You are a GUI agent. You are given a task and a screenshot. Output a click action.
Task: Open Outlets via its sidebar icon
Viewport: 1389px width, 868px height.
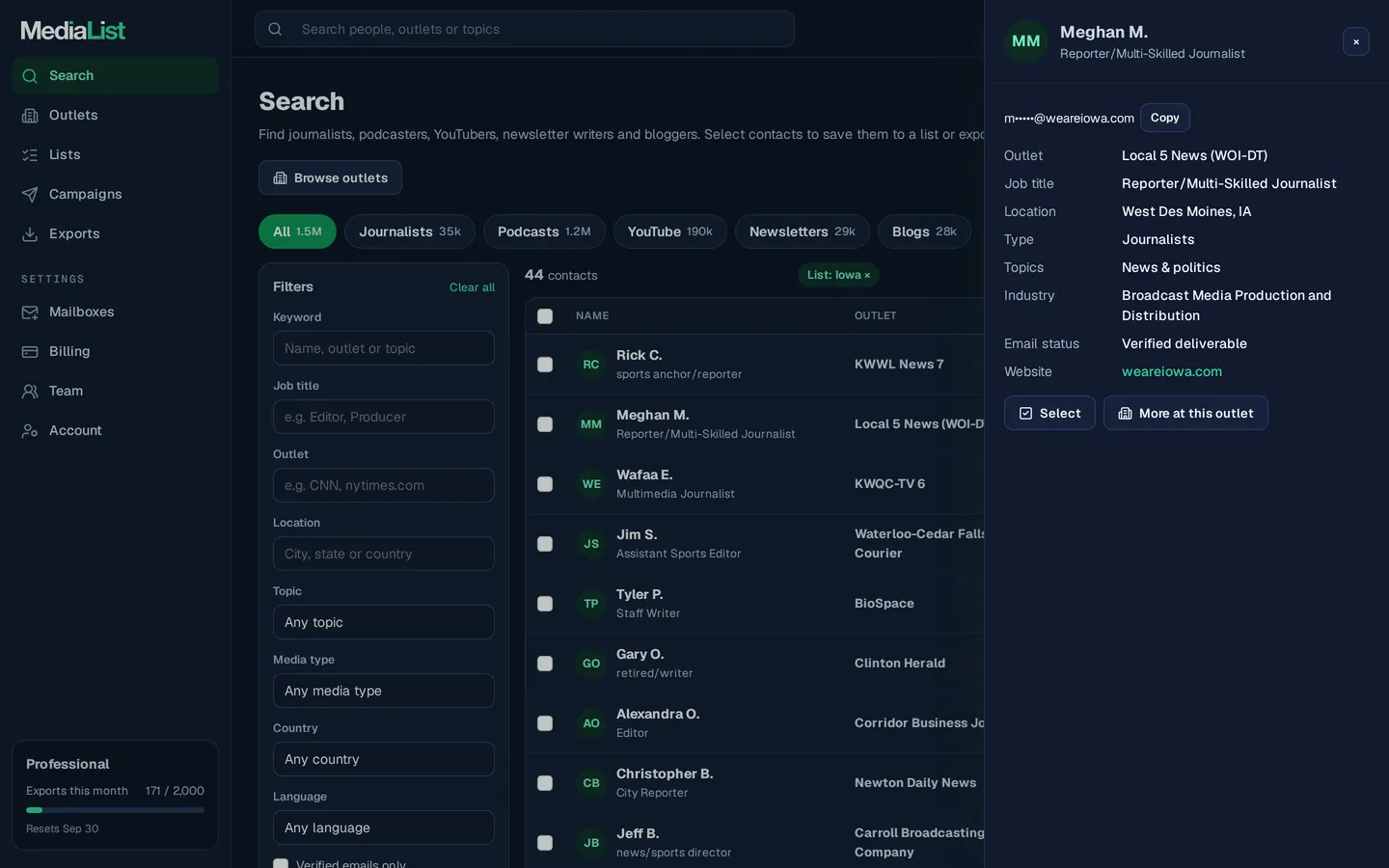pyautogui.click(x=30, y=116)
